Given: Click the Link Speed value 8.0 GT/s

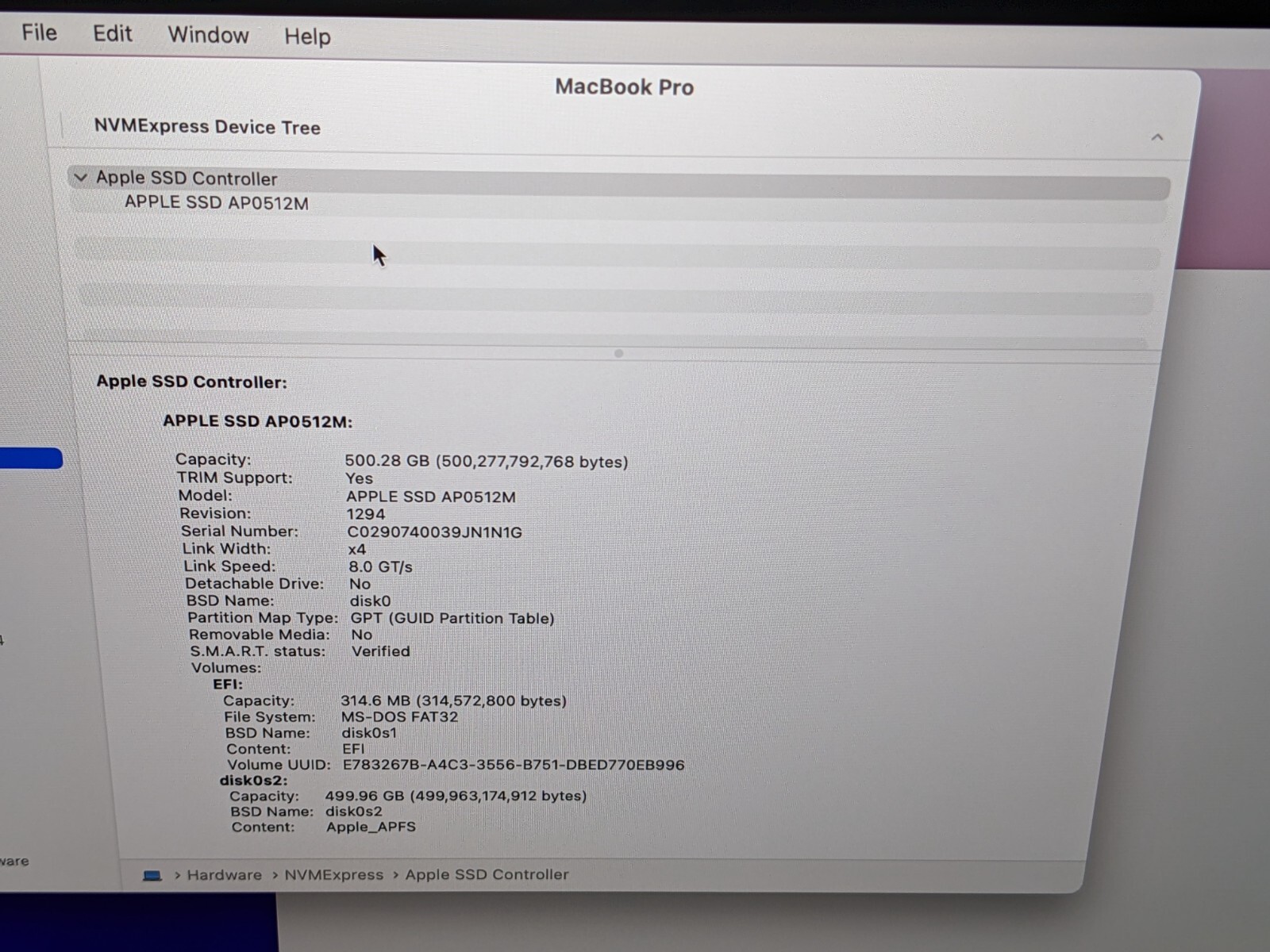Looking at the screenshot, I should click(380, 566).
